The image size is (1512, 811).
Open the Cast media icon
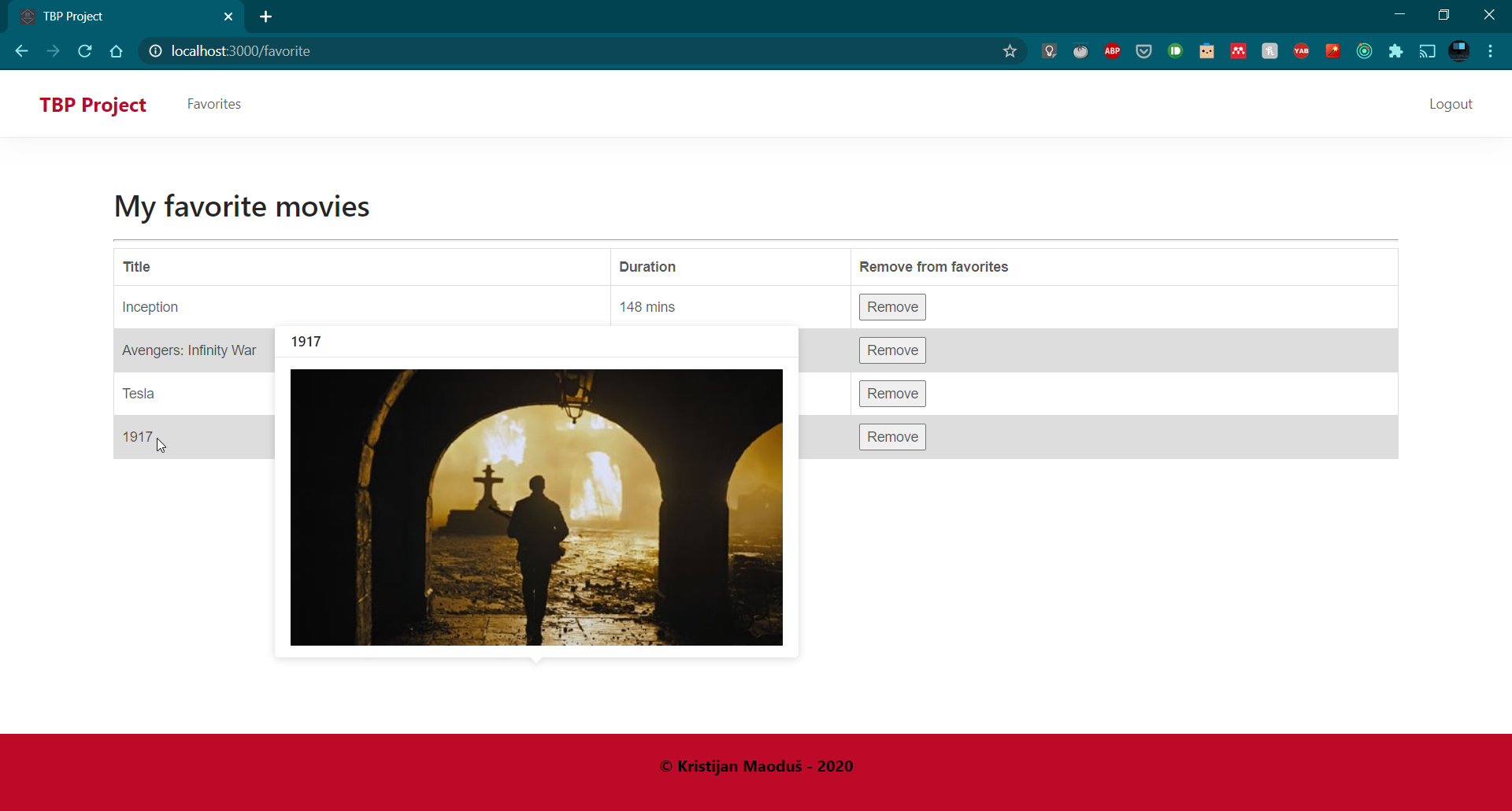pos(1427,51)
